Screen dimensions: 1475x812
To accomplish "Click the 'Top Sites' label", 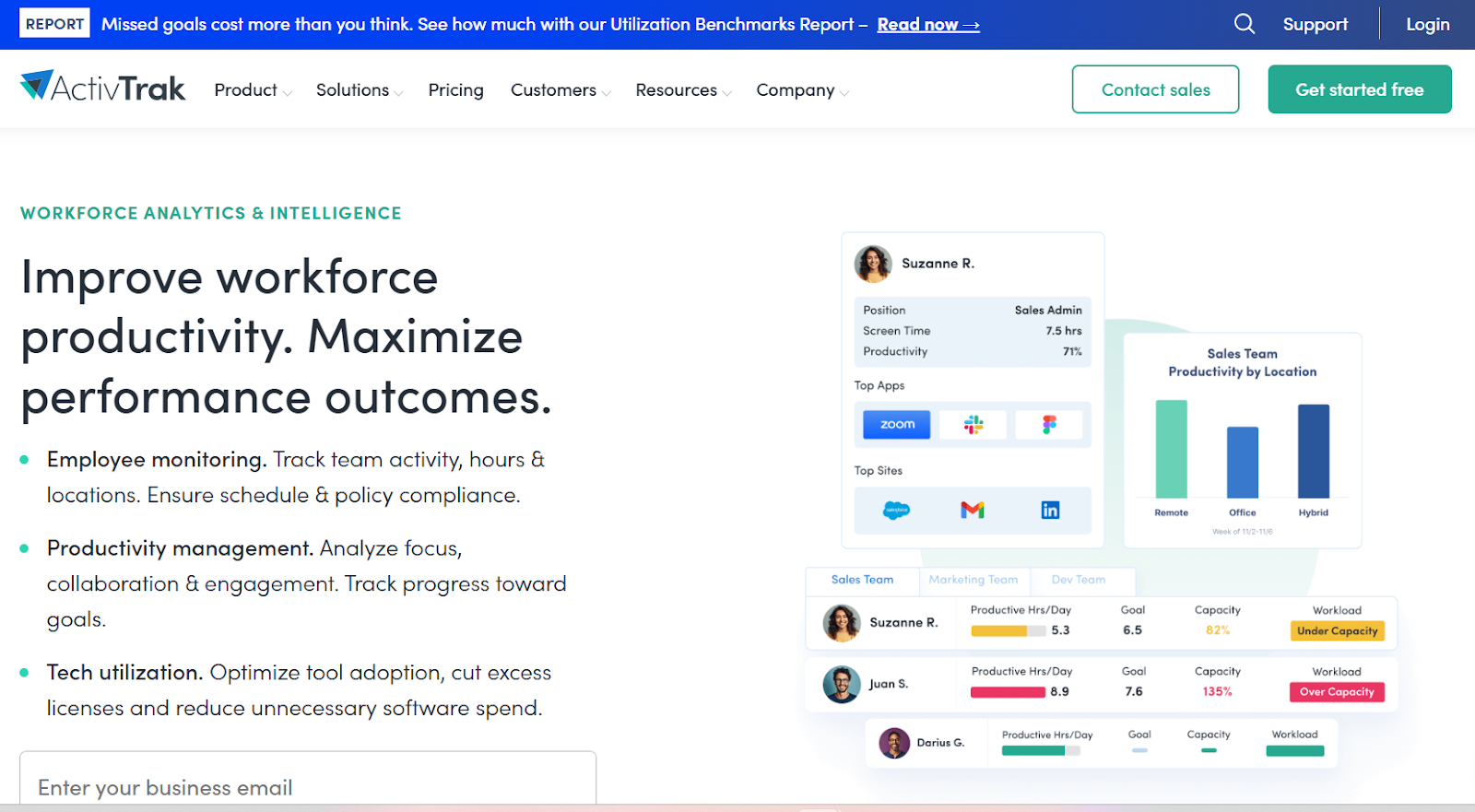I will 879,470.
